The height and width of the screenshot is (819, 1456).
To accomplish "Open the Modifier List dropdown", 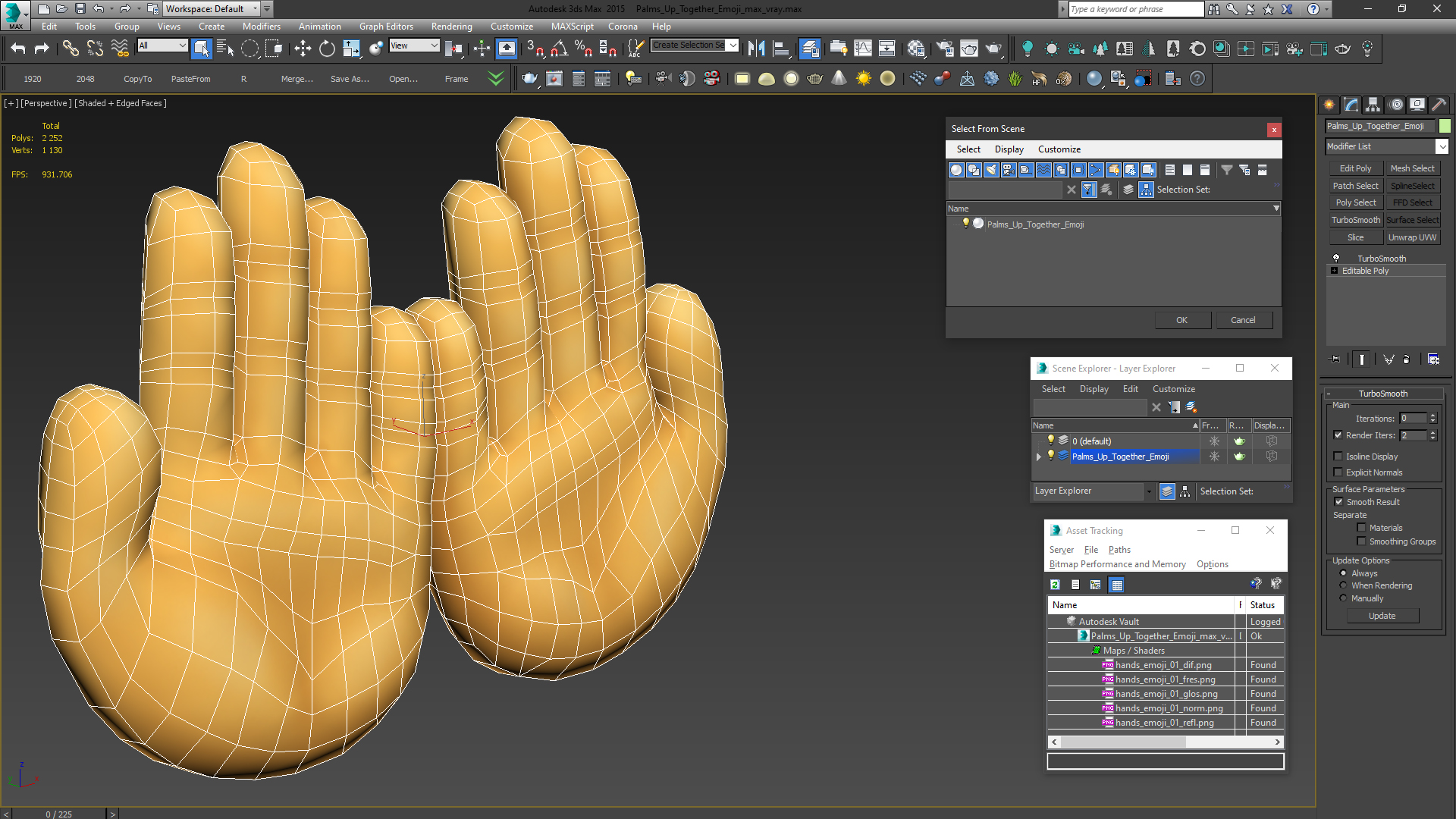I will pos(1442,146).
